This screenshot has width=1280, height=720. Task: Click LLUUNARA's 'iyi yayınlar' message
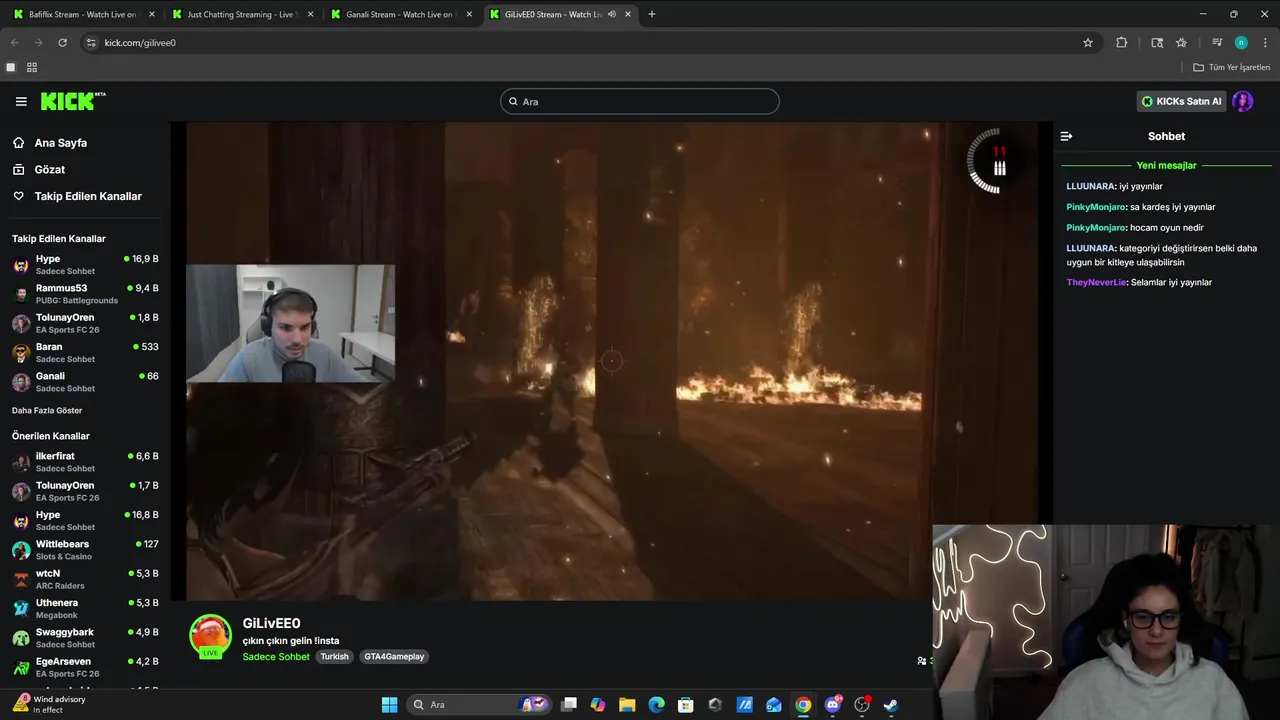point(1141,186)
